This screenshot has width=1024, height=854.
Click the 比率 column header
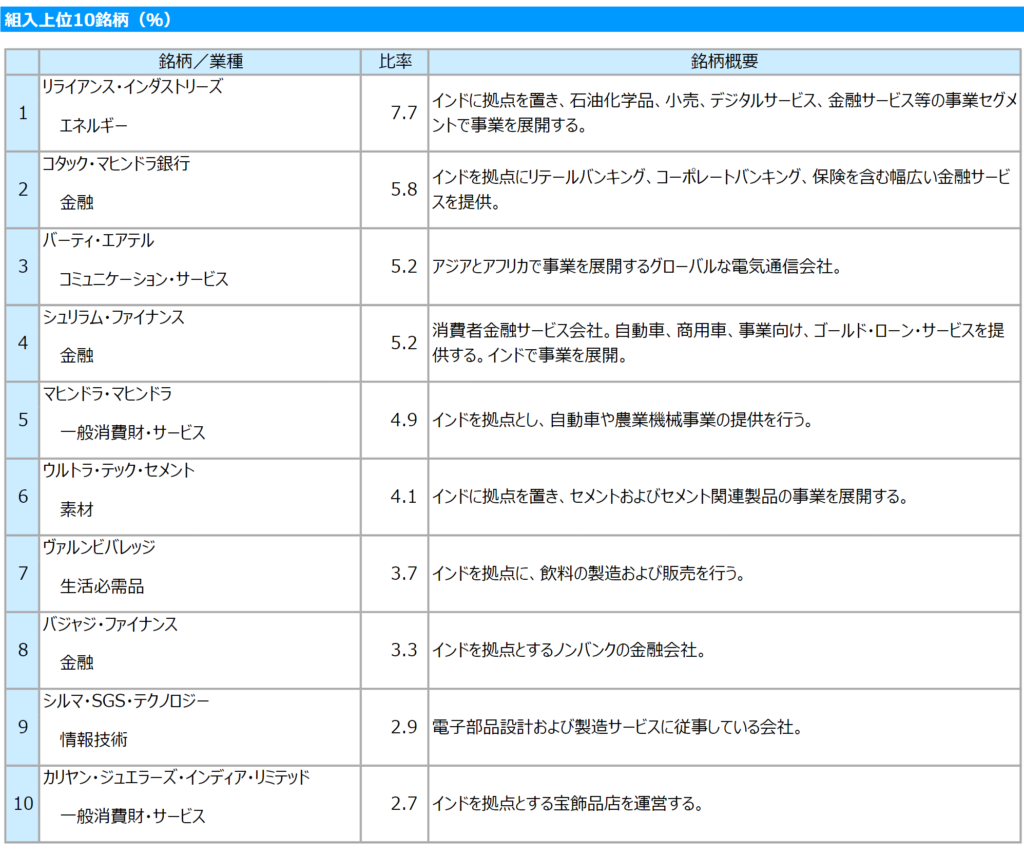pos(394,61)
